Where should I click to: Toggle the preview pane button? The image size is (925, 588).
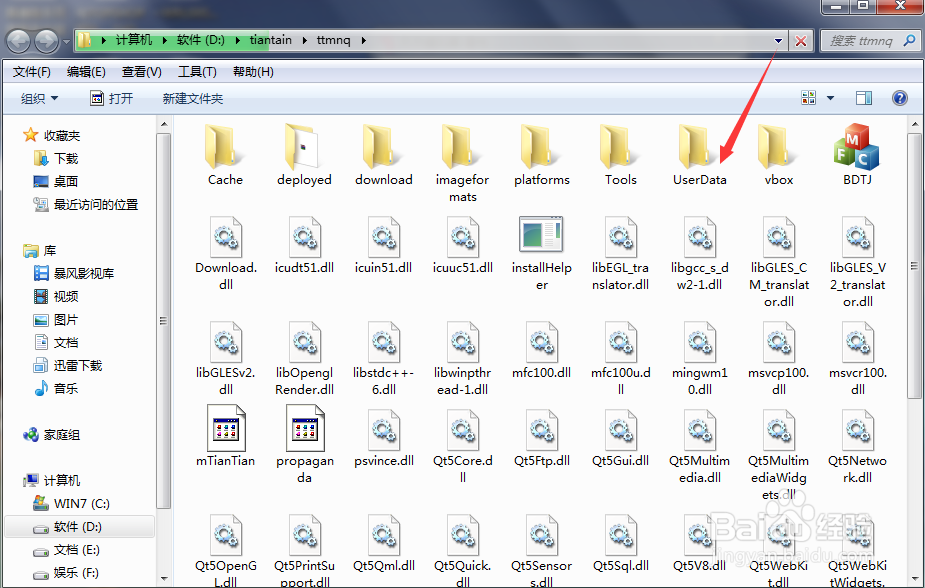pos(864,98)
